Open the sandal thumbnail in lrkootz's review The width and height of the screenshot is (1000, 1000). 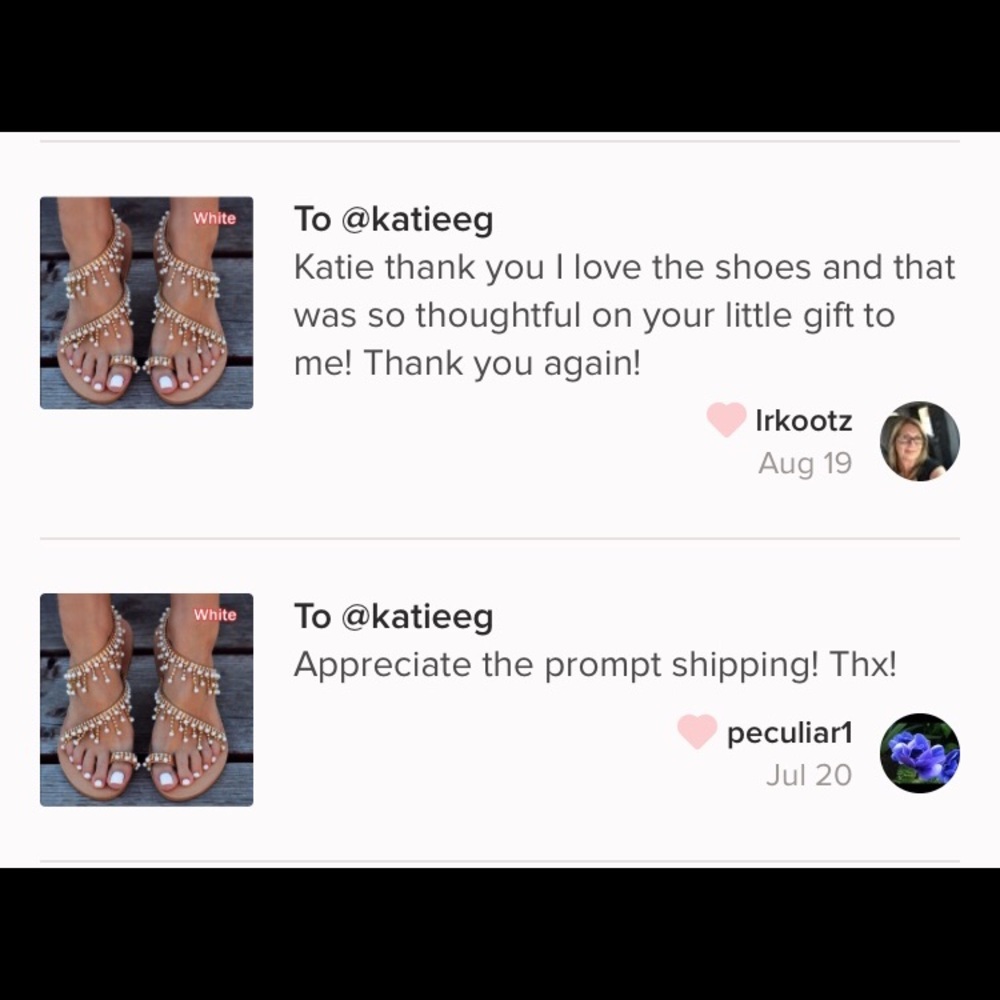click(x=147, y=303)
